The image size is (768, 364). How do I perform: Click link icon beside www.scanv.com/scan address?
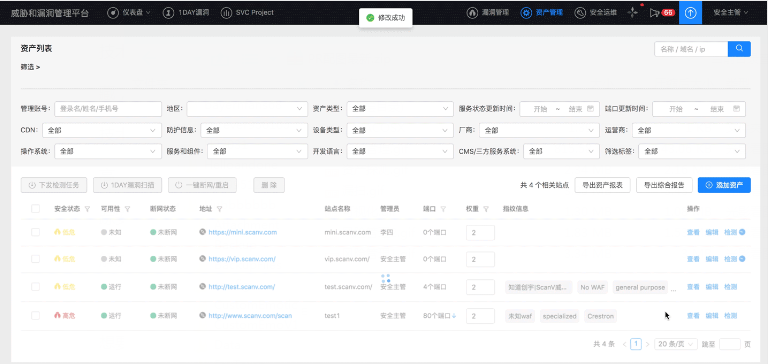click(x=202, y=315)
